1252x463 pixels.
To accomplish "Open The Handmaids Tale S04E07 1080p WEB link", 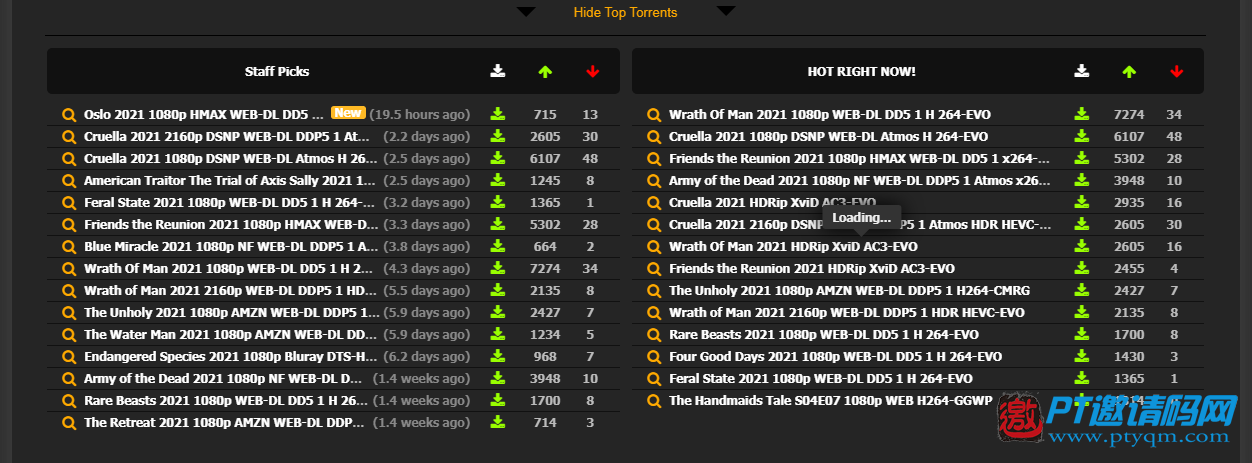I will [x=831, y=400].
